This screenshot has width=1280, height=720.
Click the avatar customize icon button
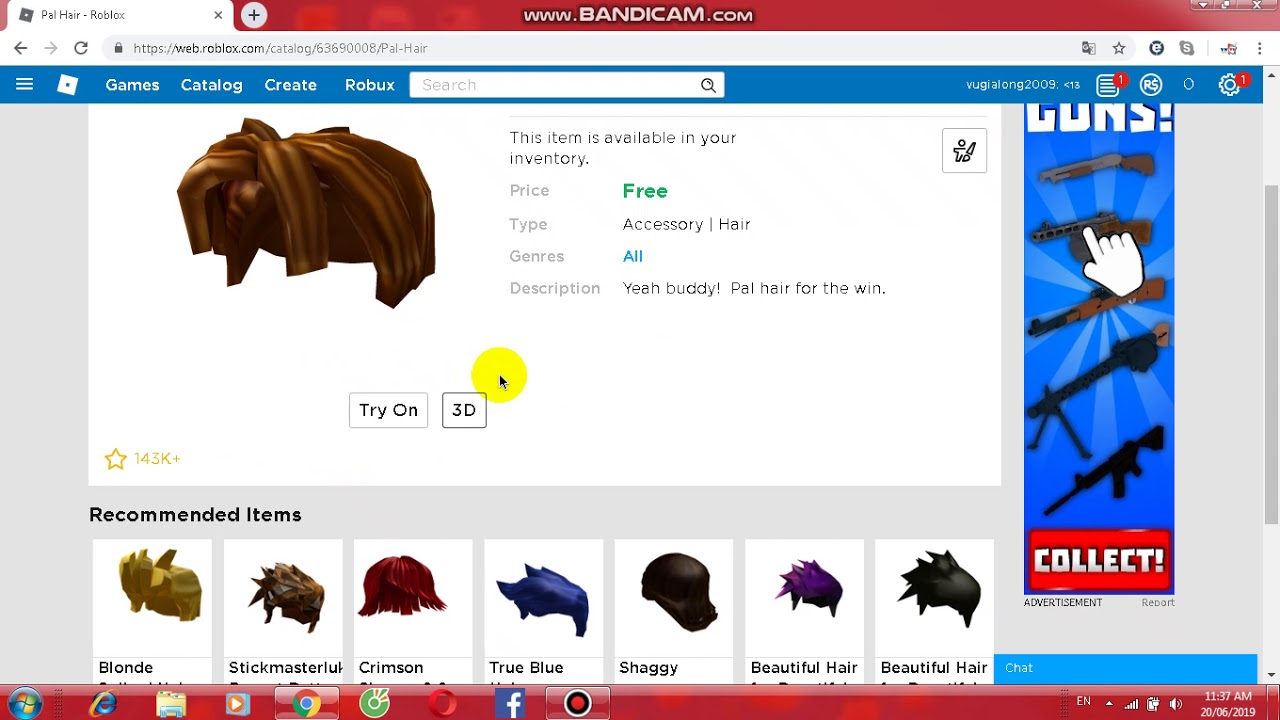pyautogui.click(x=964, y=151)
